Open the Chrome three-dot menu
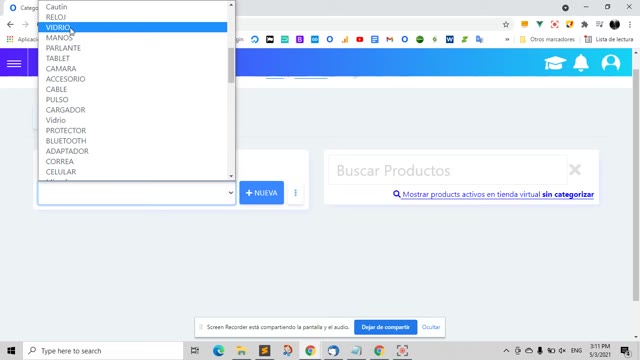Image resolution: width=640 pixels, height=360 pixels. [x=630, y=24]
